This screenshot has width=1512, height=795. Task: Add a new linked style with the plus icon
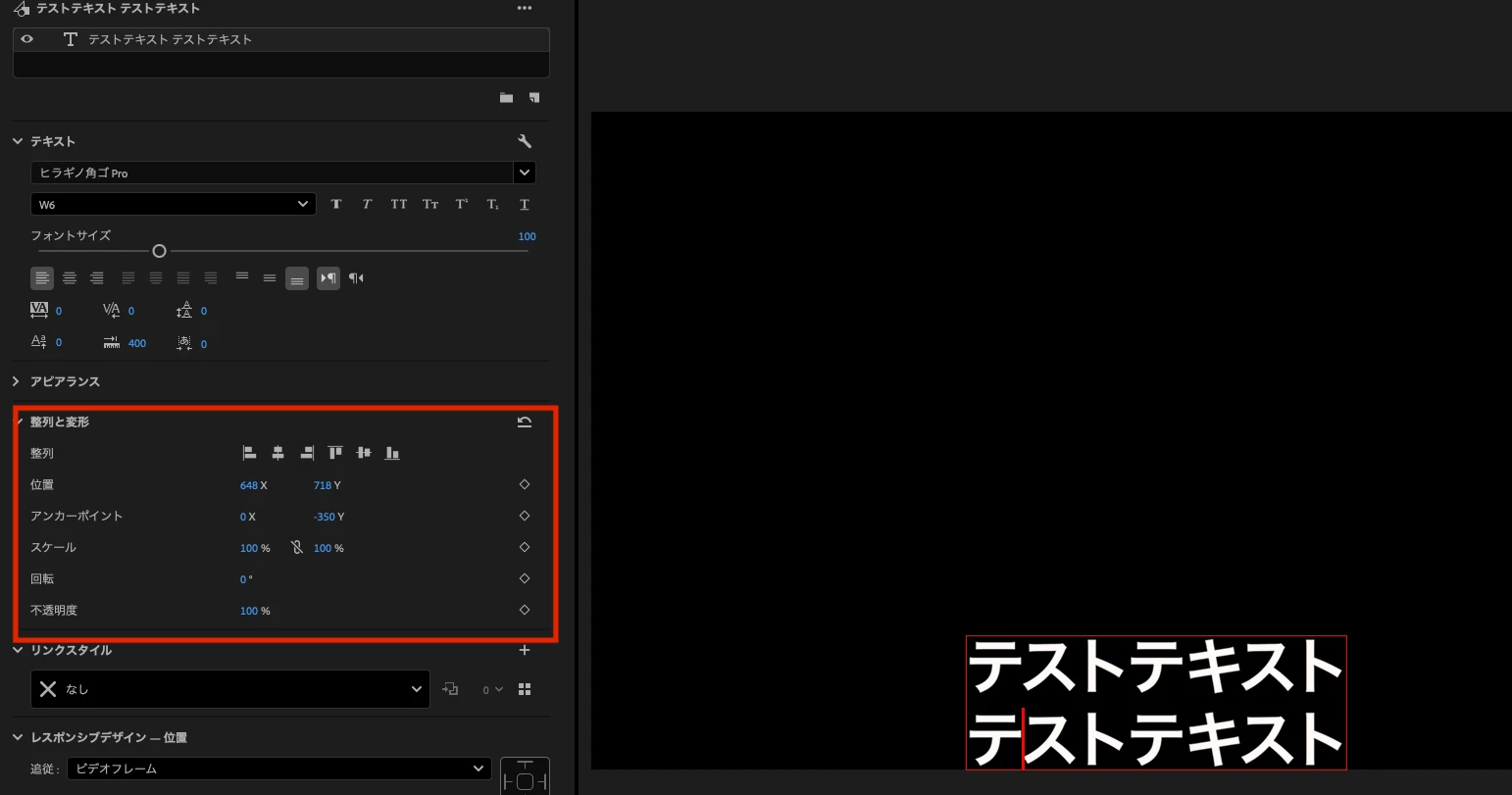coord(525,650)
